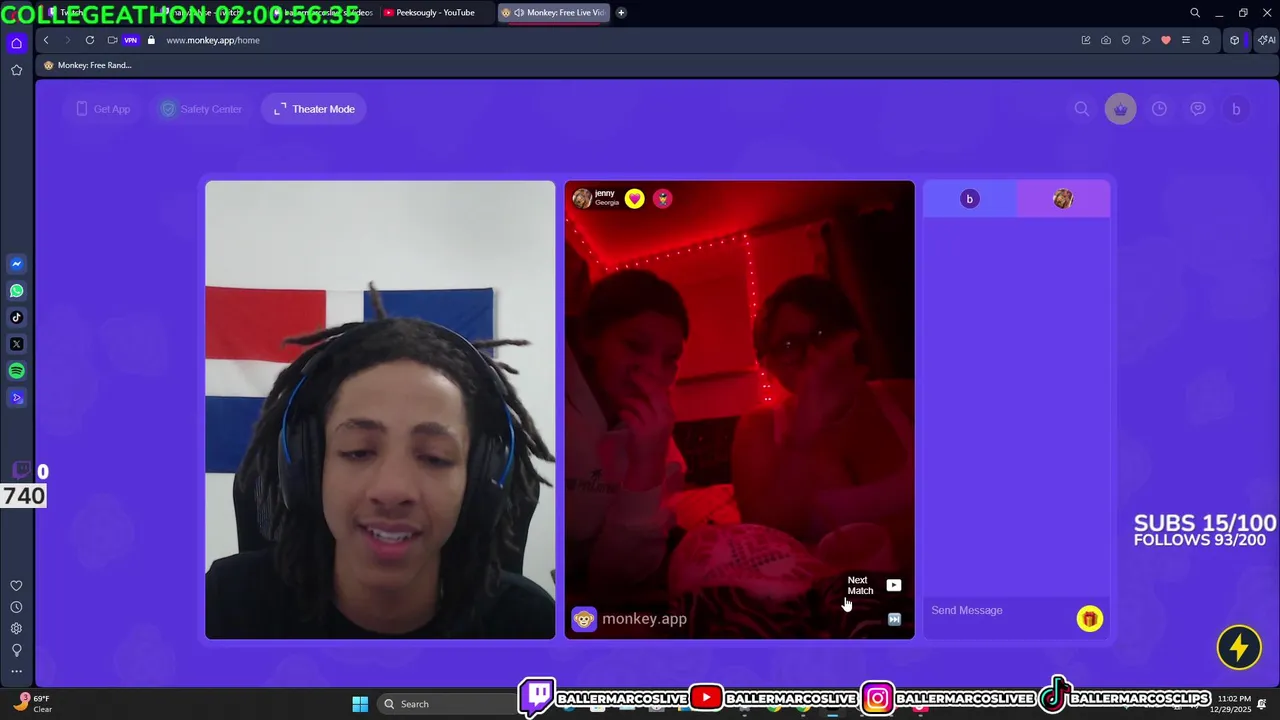Open the sidebar heart (pinboards) icon
The width and height of the screenshot is (1280, 720).
coord(16,586)
